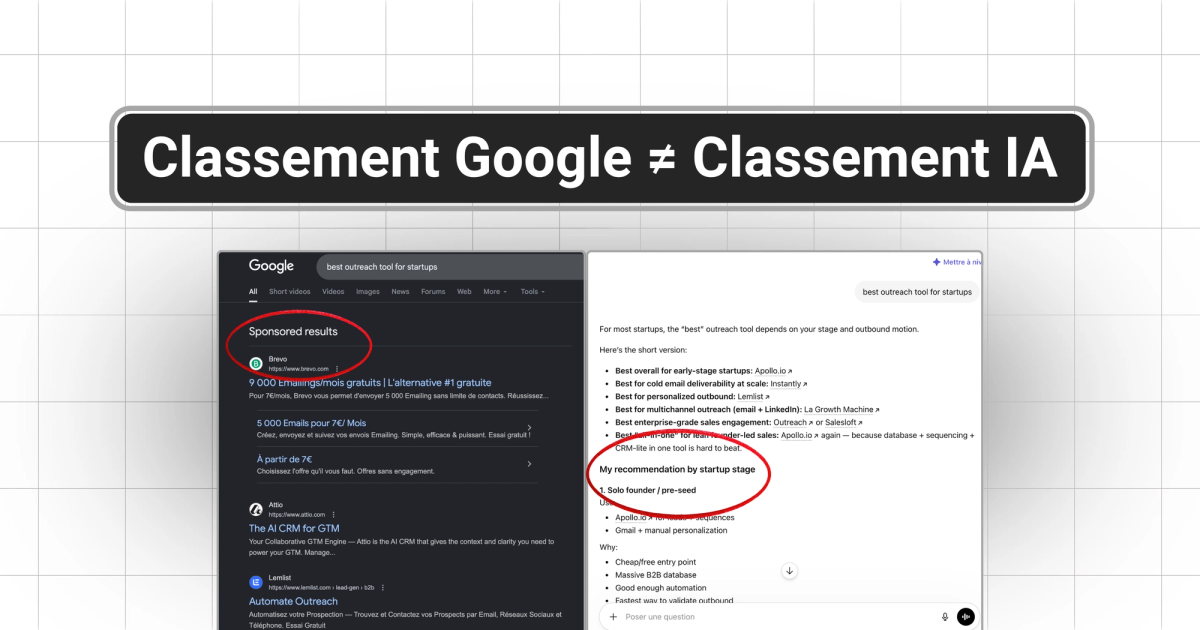Click the https://www.attio.com URL text
The width and height of the screenshot is (1200, 630).
296,514
